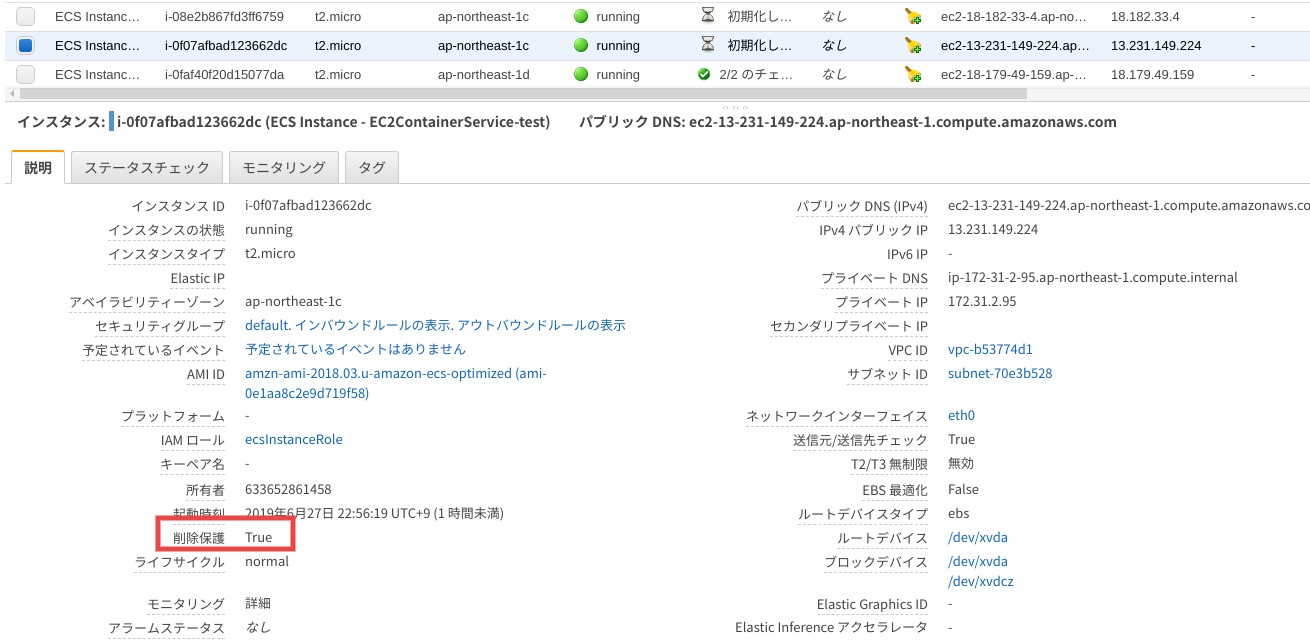The height and width of the screenshot is (640, 1310).
Task: Click IP address cell 18.179.49.159
Action: pyautogui.click(x=1152, y=75)
